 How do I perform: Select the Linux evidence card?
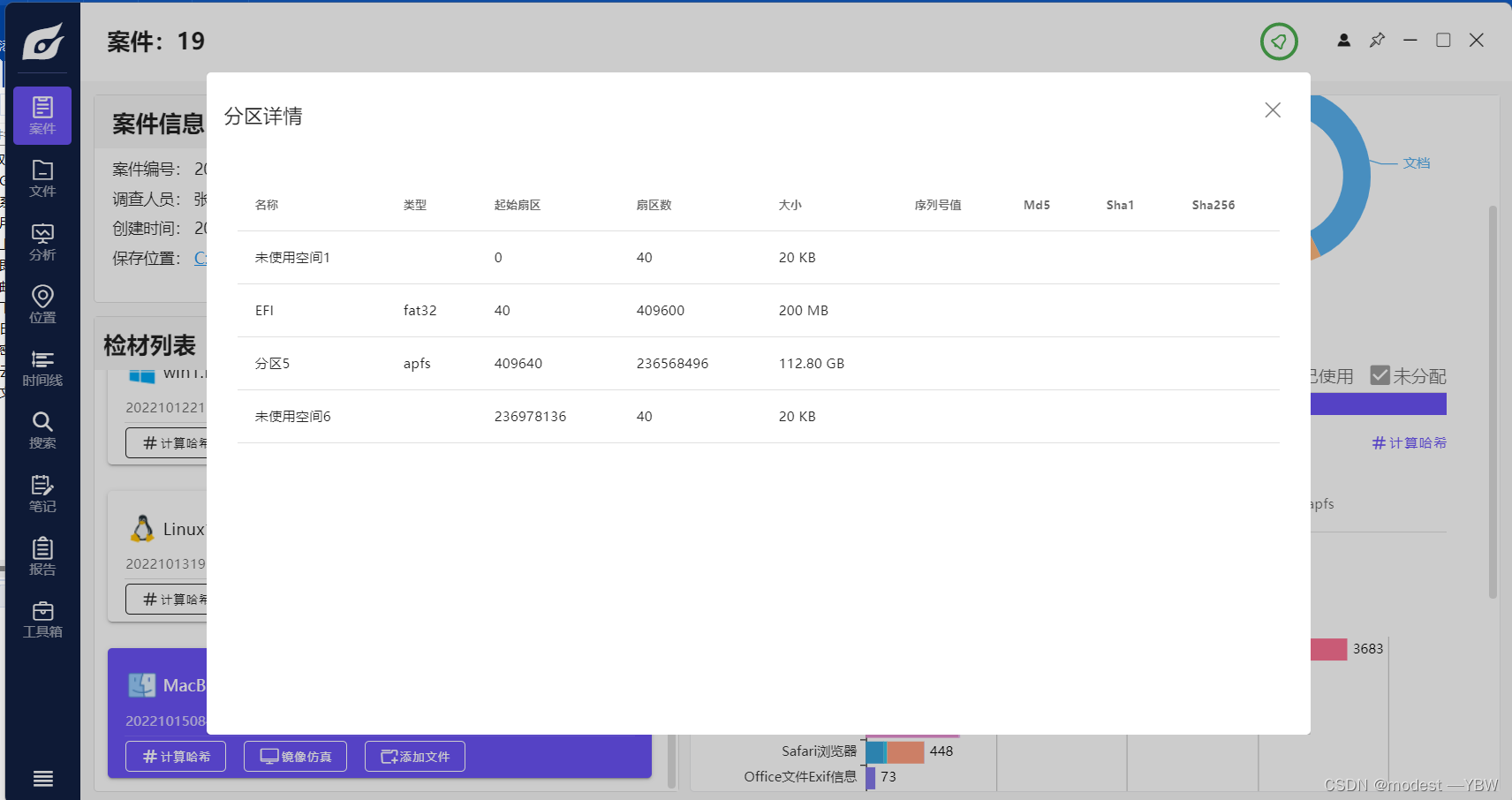[x=157, y=556]
